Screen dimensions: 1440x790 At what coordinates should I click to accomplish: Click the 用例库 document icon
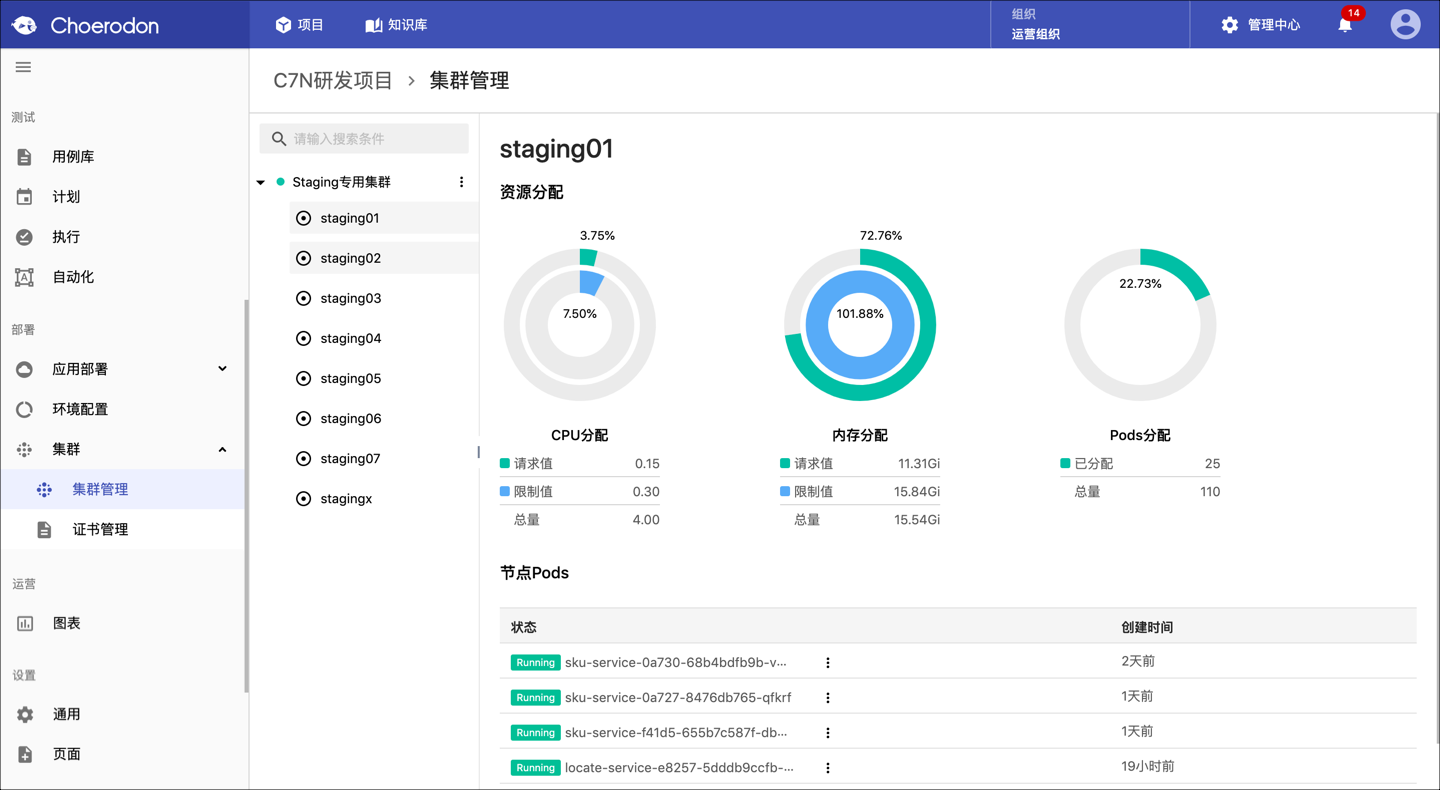click(x=25, y=157)
